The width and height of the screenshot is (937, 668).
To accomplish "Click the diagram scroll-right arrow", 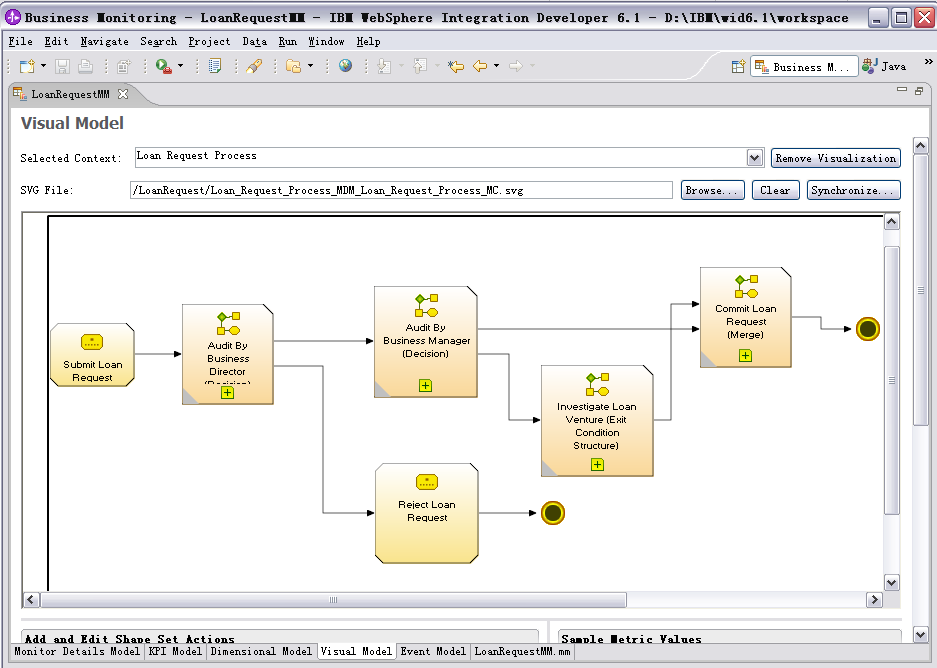I will tap(874, 600).
